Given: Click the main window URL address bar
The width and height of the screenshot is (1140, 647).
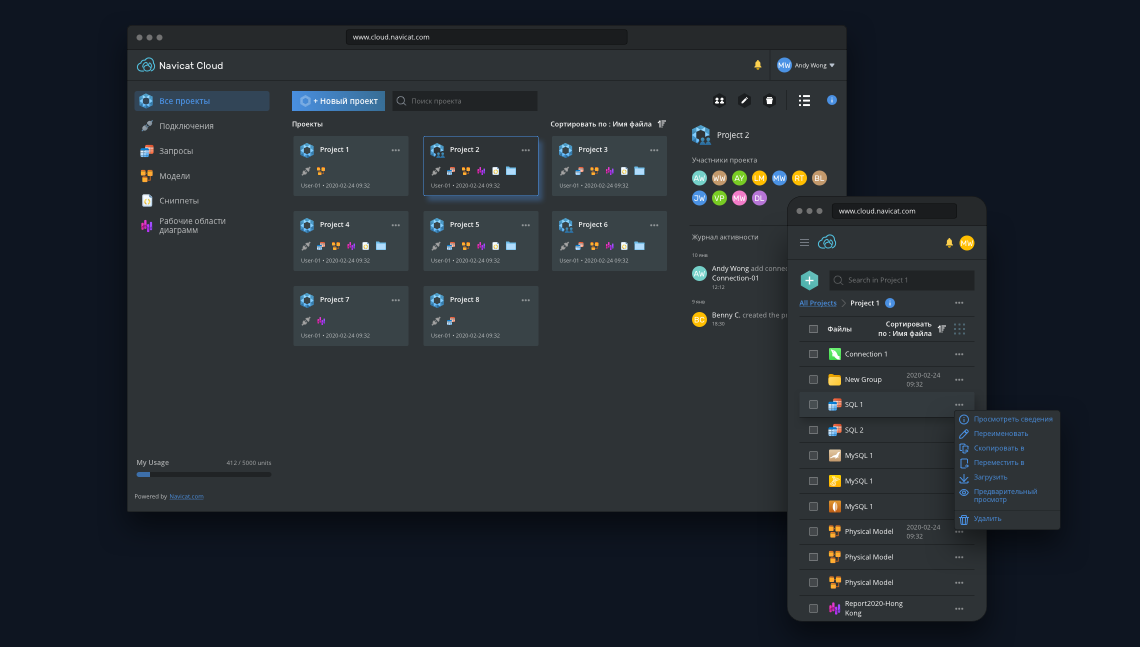Looking at the screenshot, I should click(x=486, y=37).
